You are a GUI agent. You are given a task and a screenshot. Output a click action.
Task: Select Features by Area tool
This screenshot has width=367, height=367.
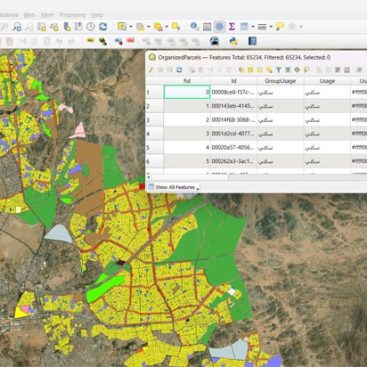click(122, 26)
